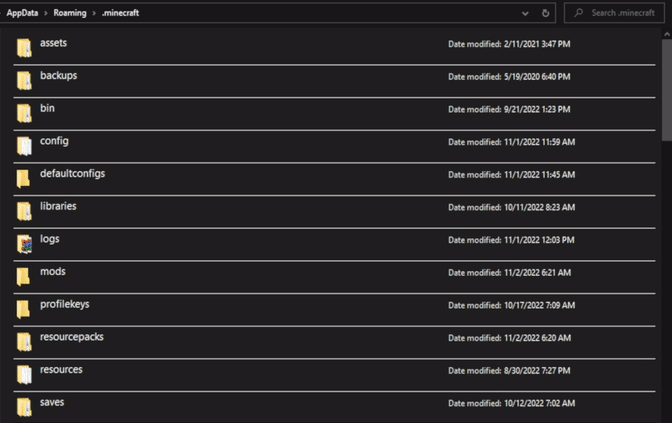Click the assets folder icon
The image size is (672, 423).
[x=24, y=48]
